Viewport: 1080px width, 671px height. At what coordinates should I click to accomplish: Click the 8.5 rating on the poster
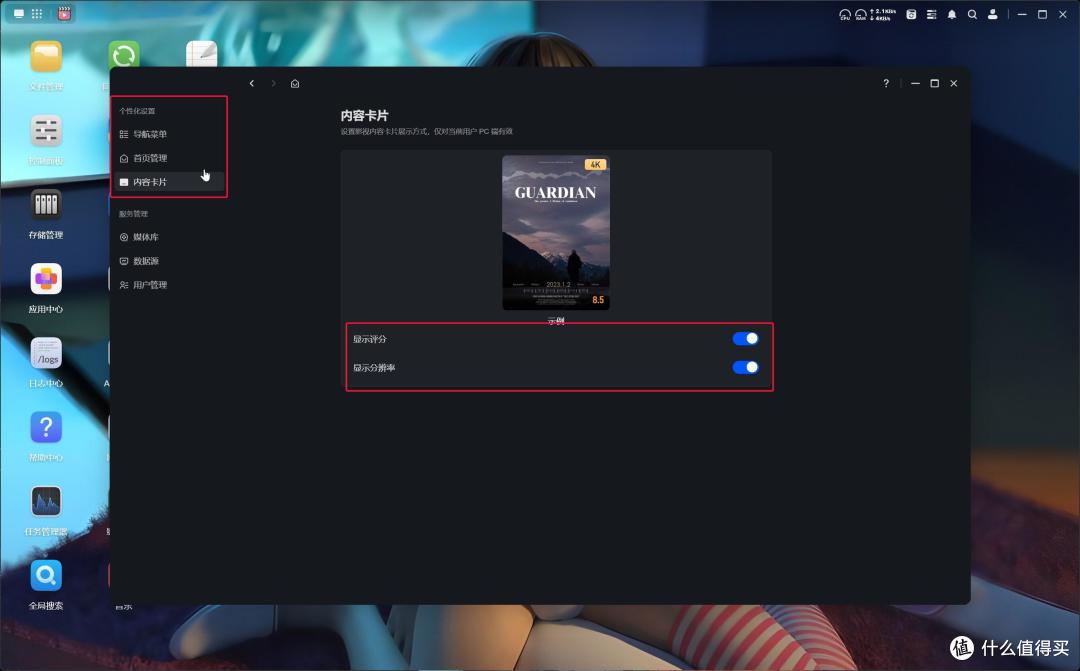pos(598,300)
